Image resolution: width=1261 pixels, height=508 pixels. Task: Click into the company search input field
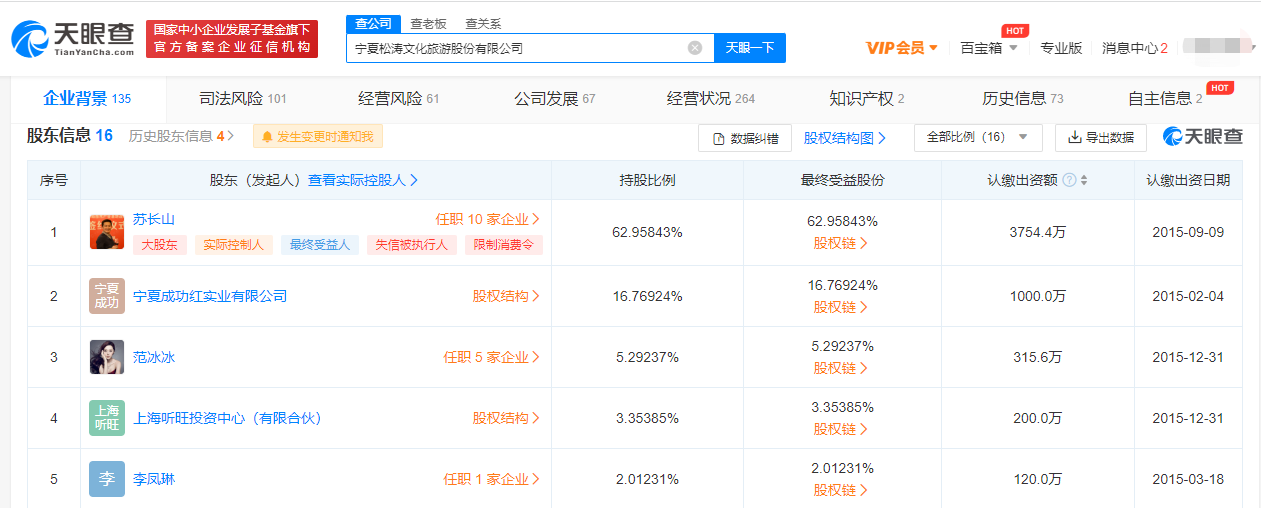click(515, 48)
